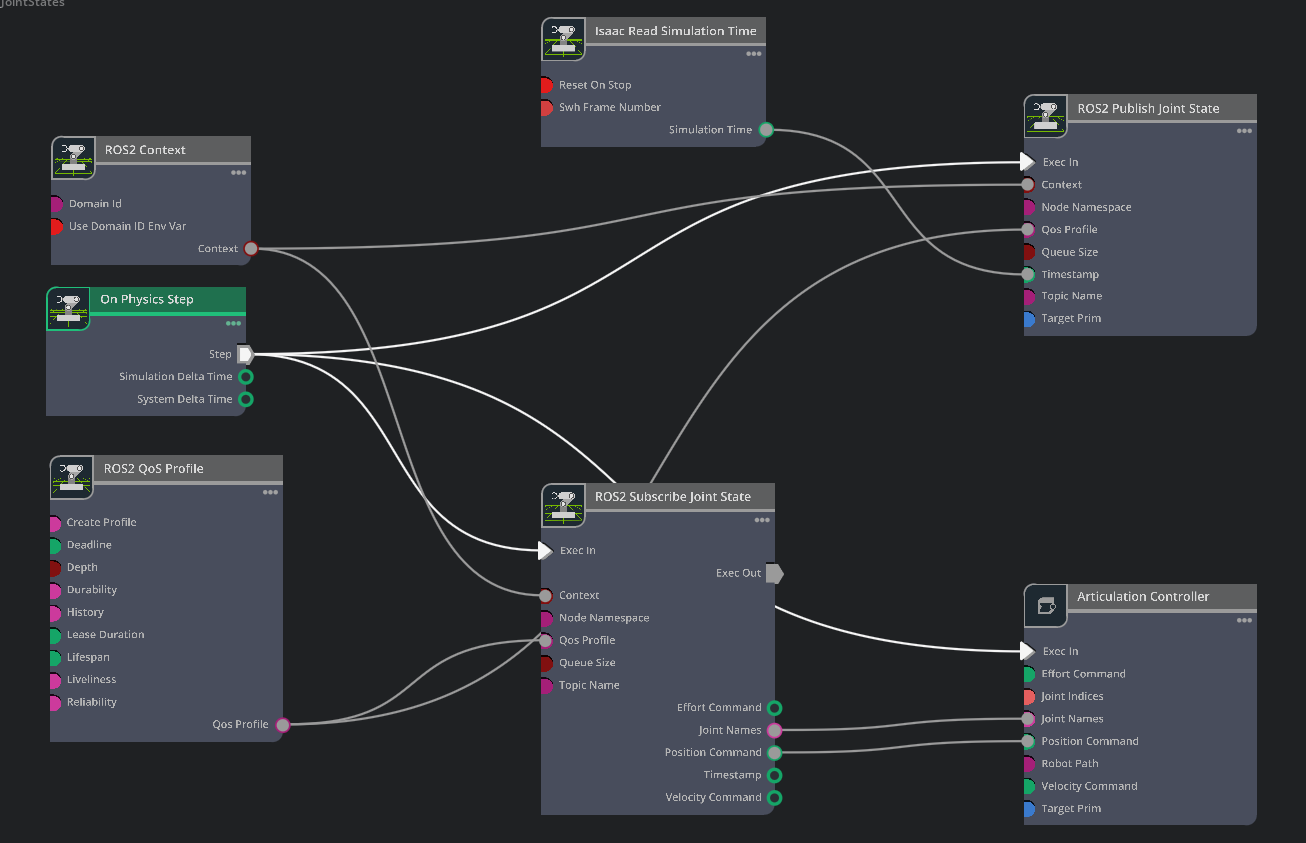This screenshot has height=843, width=1306.
Task: Click Subscribe Joint State's Queue Size port
Action: tap(547, 663)
